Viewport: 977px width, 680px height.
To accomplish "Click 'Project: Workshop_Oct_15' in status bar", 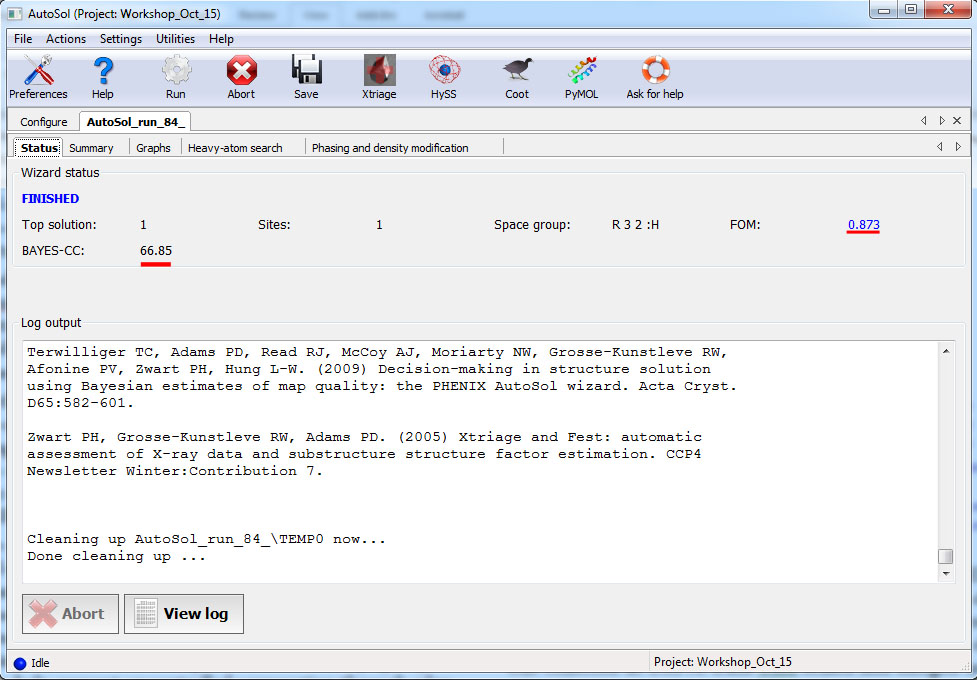I will (723, 663).
